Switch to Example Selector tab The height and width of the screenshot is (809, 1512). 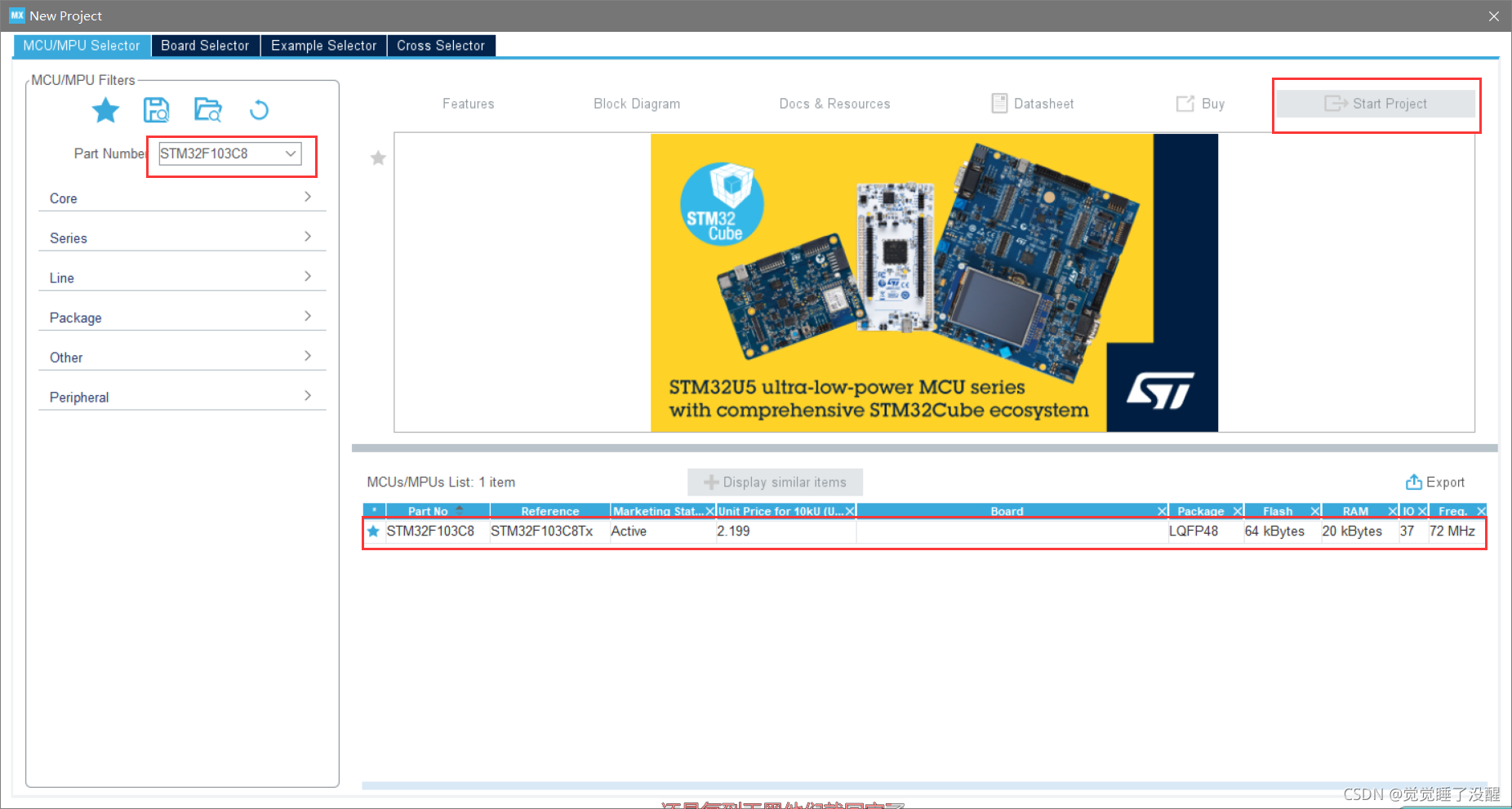323,46
